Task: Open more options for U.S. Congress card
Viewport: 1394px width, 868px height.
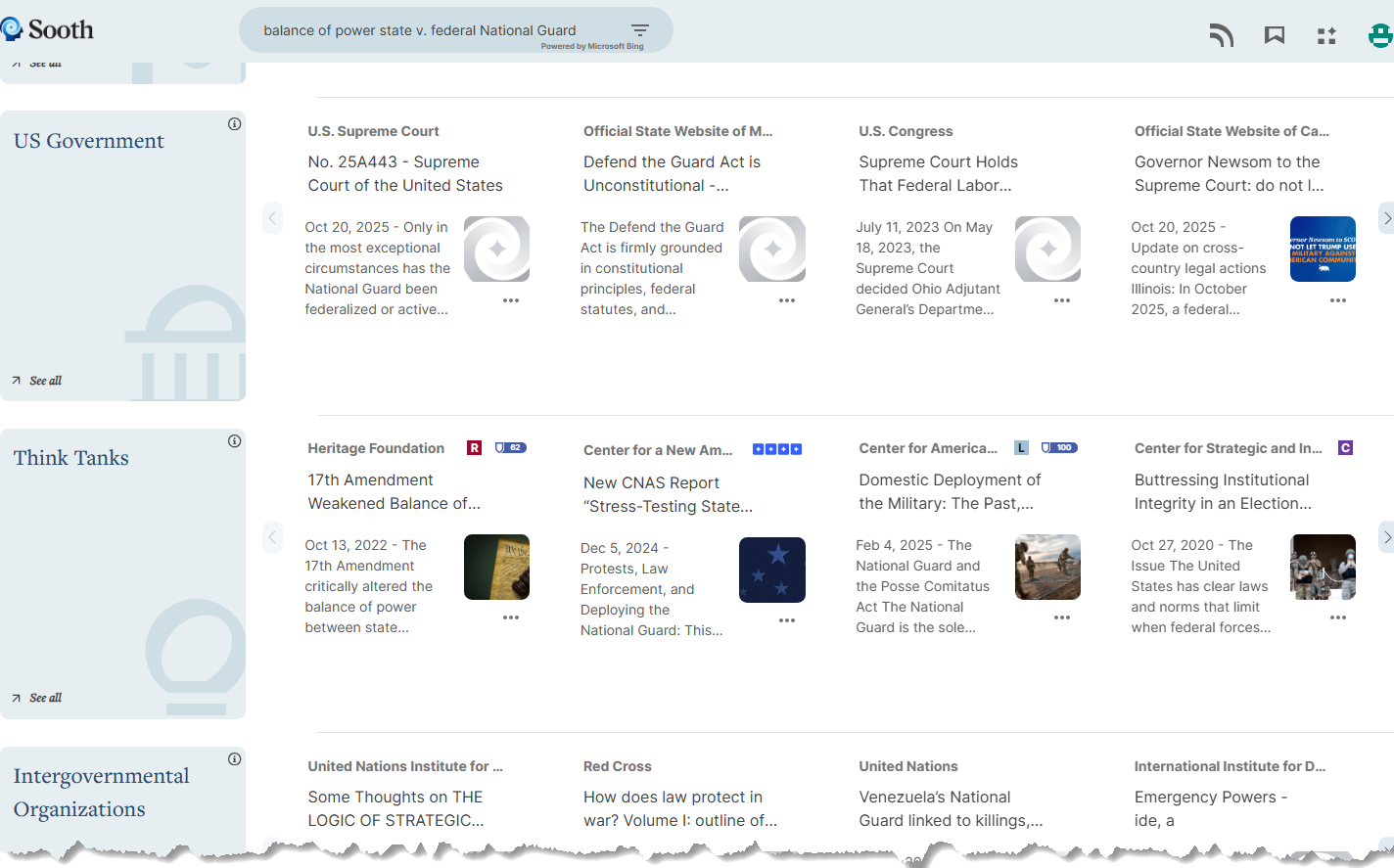Action: point(1062,300)
